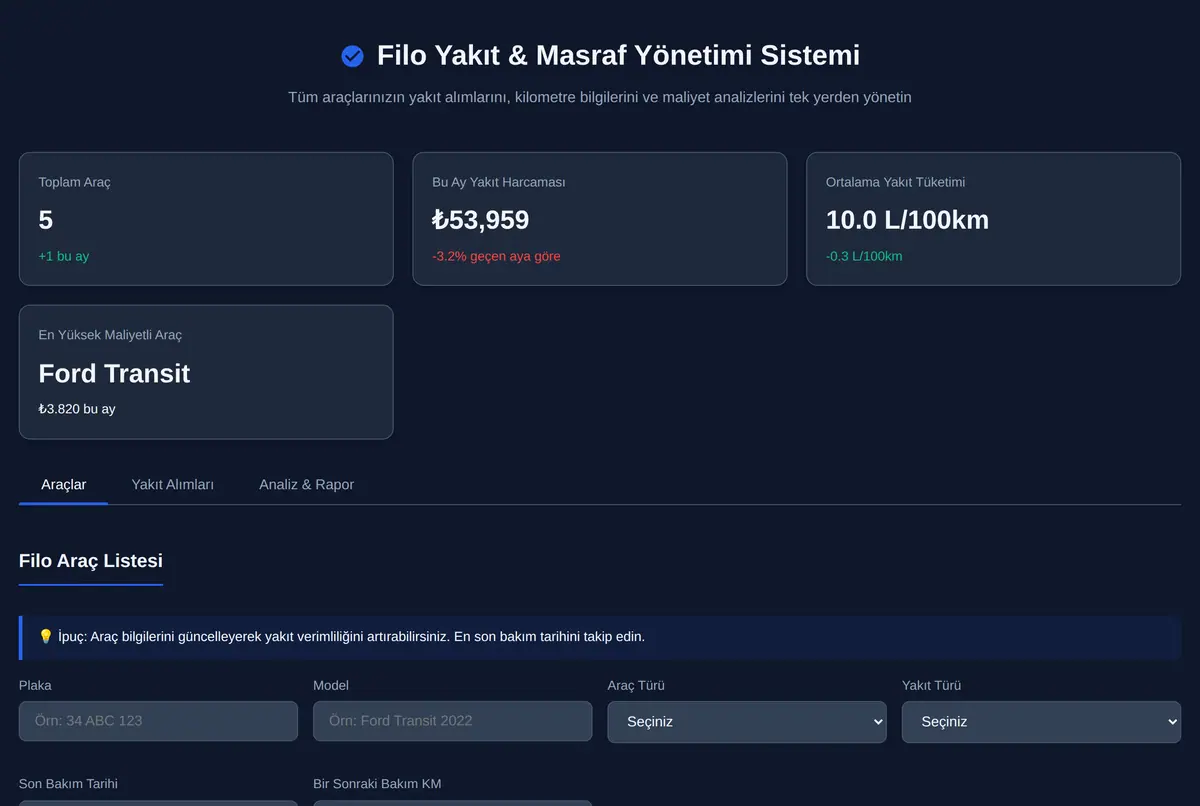This screenshot has height=806, width=1200.
Task: Expand the Yakıt Türü dropdown
Action: click(1041, 722)
